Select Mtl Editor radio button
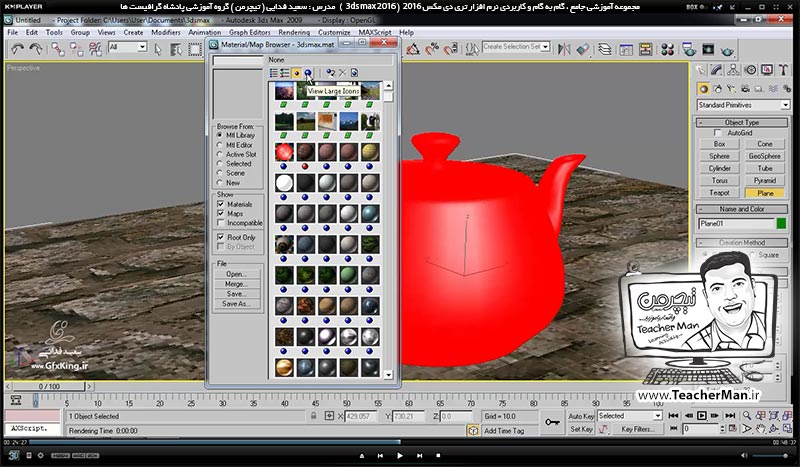The width and height of the screenshot is (800, 467). tap(220, 145)
